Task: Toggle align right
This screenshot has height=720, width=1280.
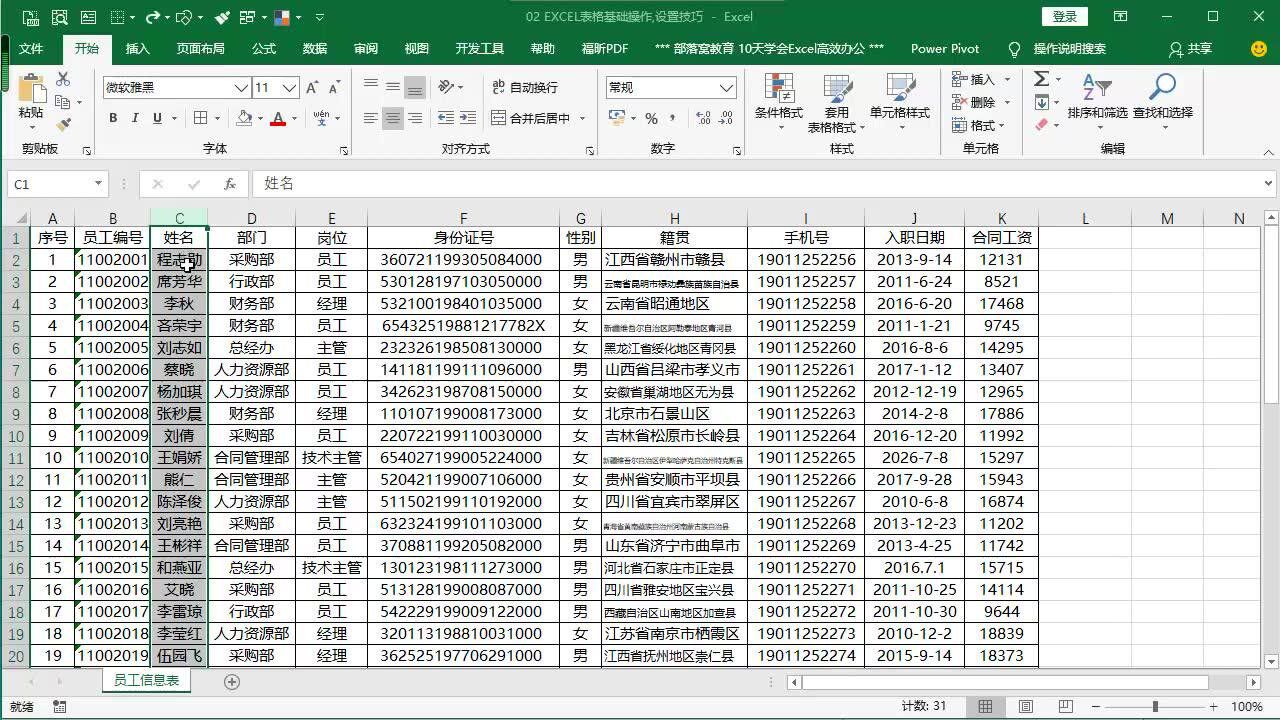Action: click(x=415, y=118)
